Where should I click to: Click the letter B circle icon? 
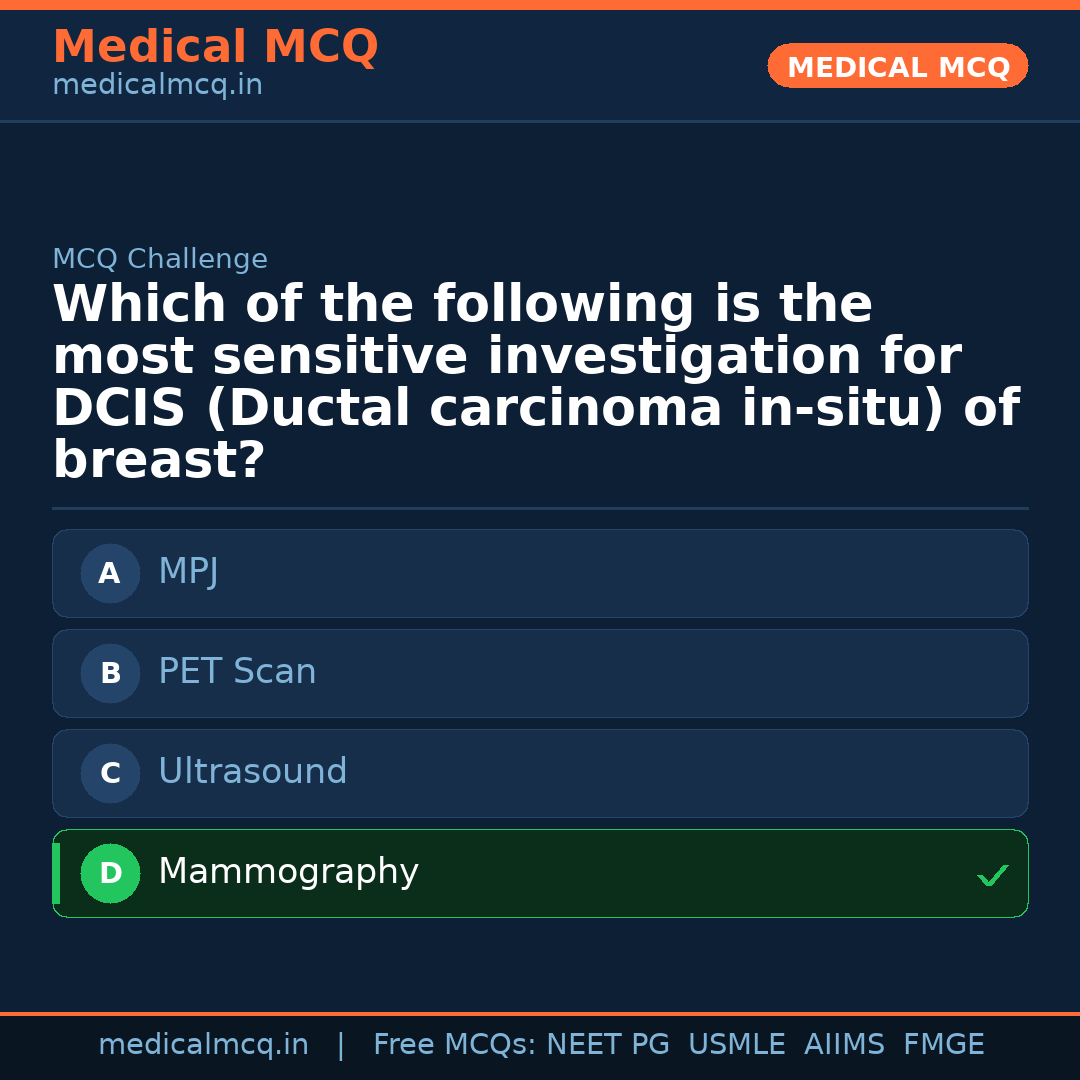110,674
